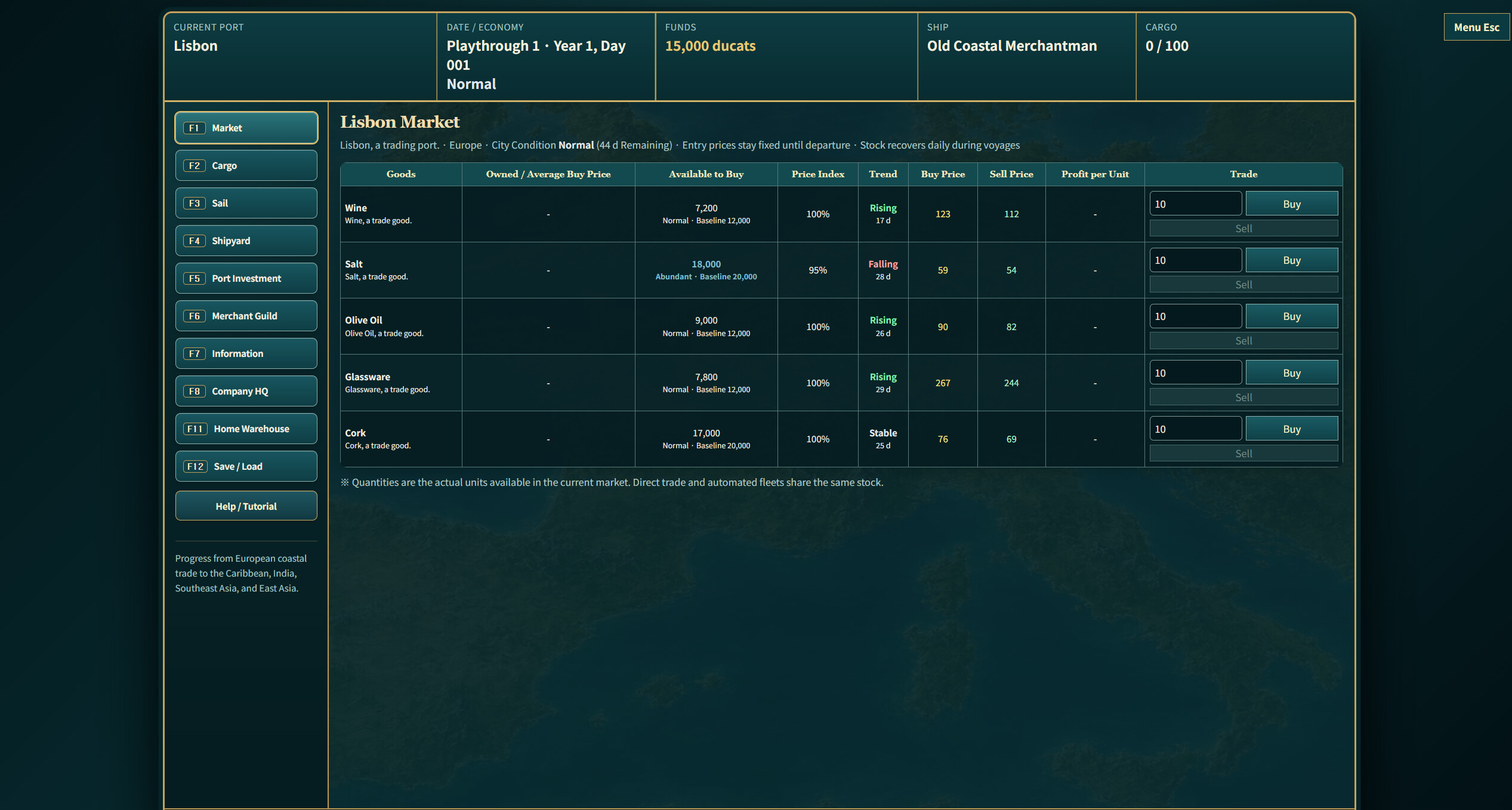Click the Wine buy price 123
The image size is (1512, 810).
point(943,214)
